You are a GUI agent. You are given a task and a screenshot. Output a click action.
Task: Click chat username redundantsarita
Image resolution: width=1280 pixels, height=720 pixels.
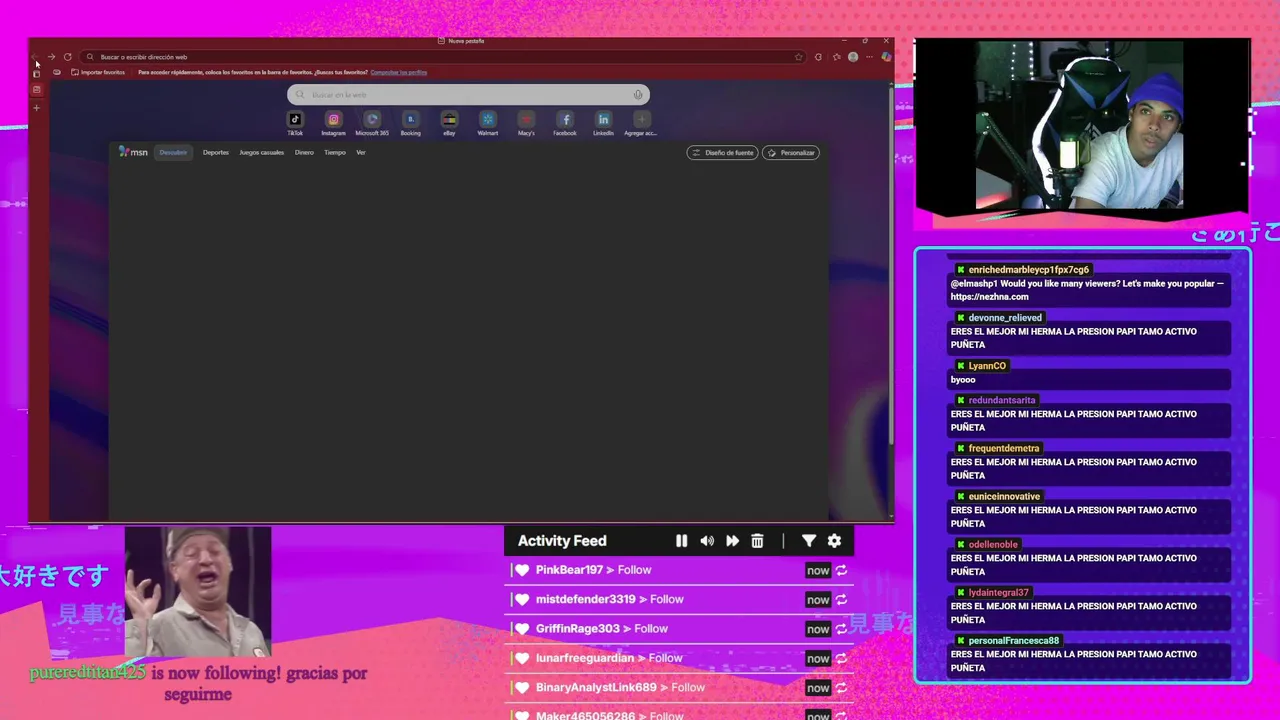coord(1002,400)
